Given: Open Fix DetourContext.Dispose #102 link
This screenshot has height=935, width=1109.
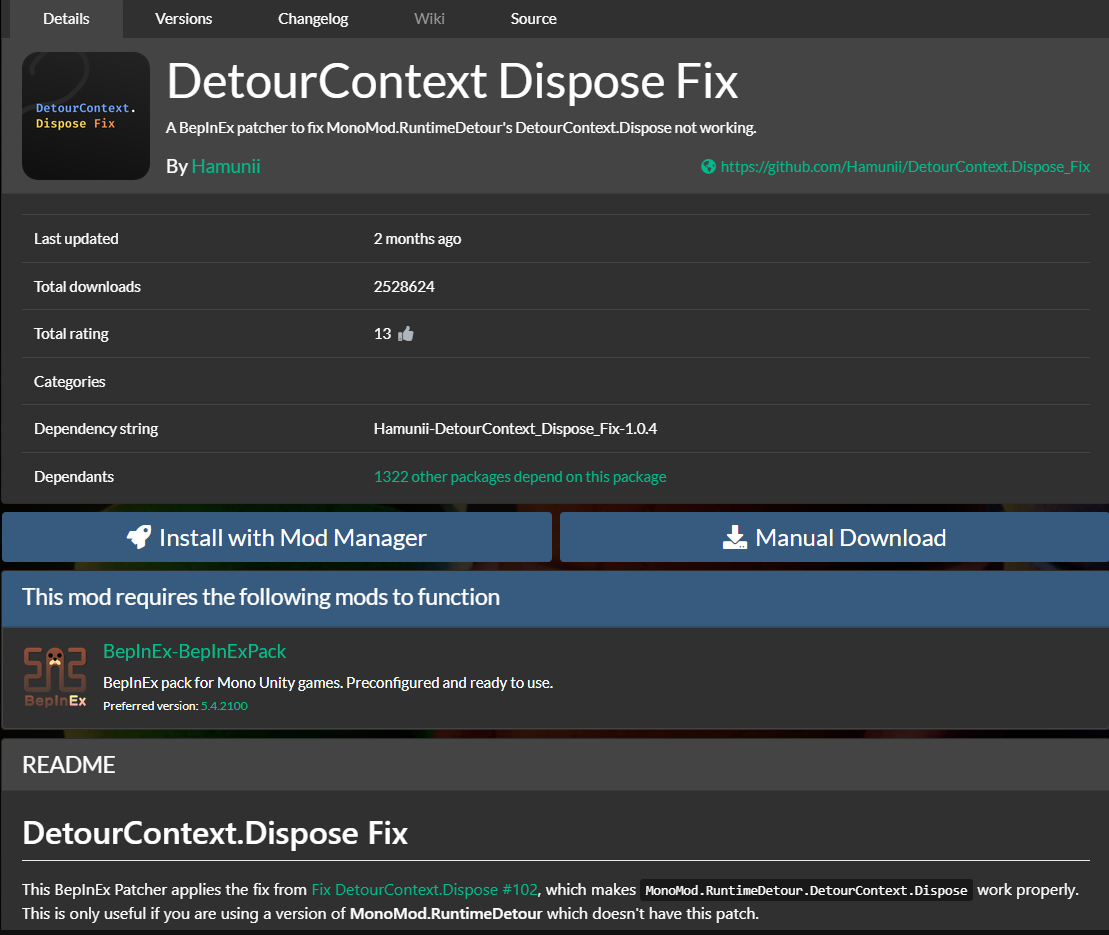Looking at the screenshot, I should click(x=424, y=890).
